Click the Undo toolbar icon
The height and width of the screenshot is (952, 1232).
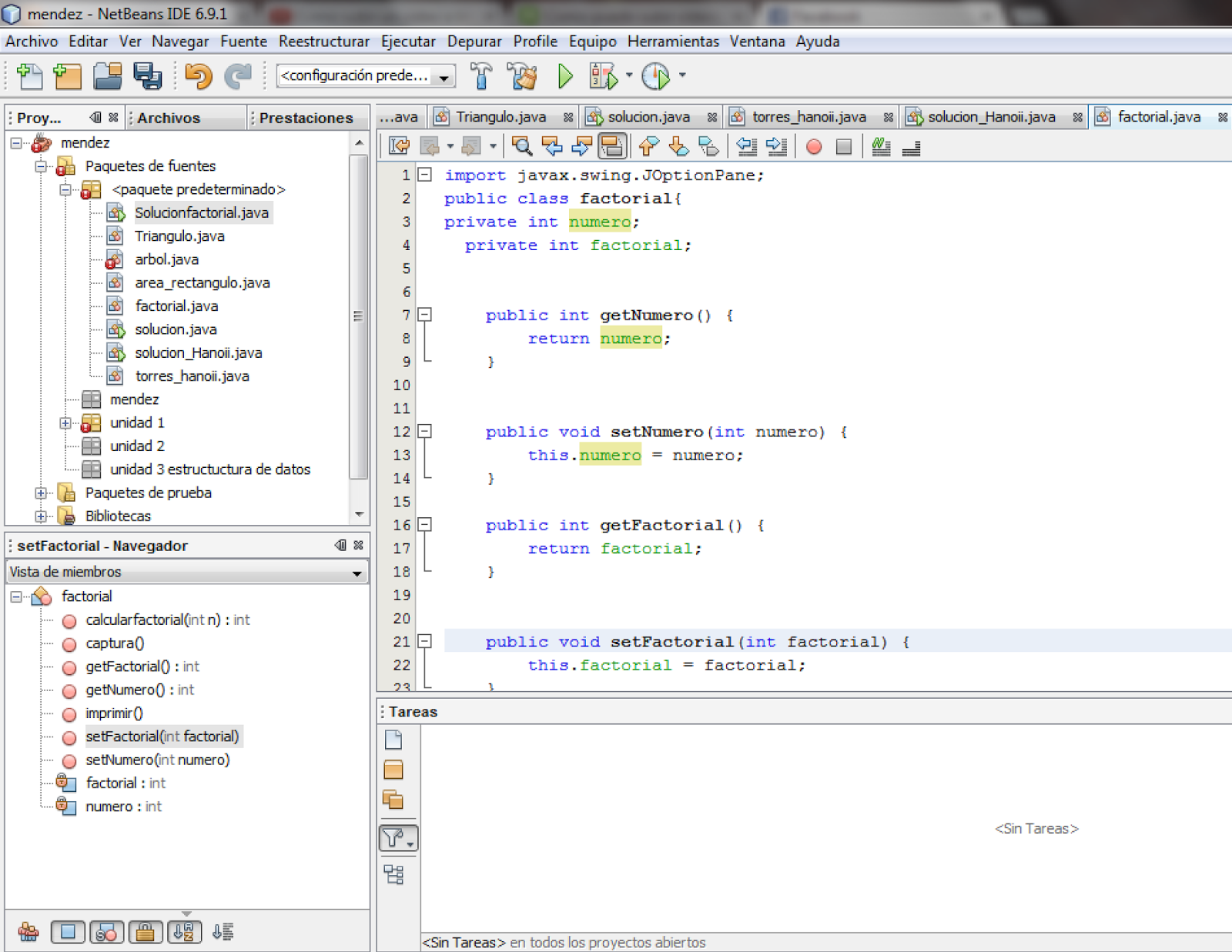pyautogui.click(x=198, y=76)
